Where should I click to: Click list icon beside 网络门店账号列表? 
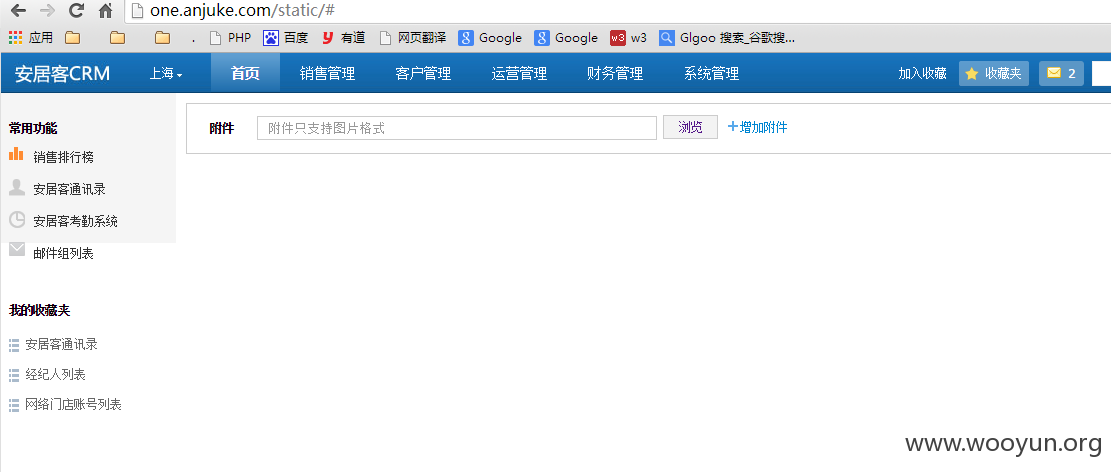(13, 405)
